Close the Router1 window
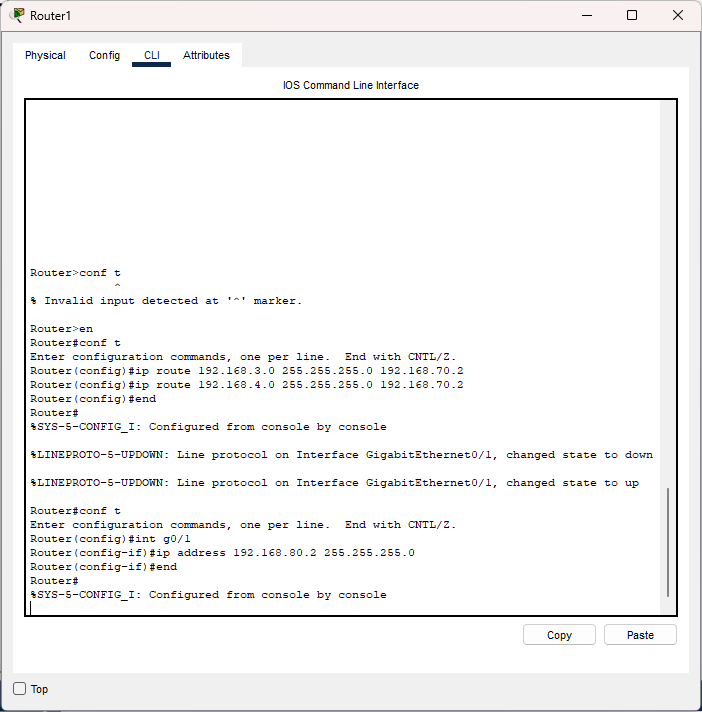 677,15
